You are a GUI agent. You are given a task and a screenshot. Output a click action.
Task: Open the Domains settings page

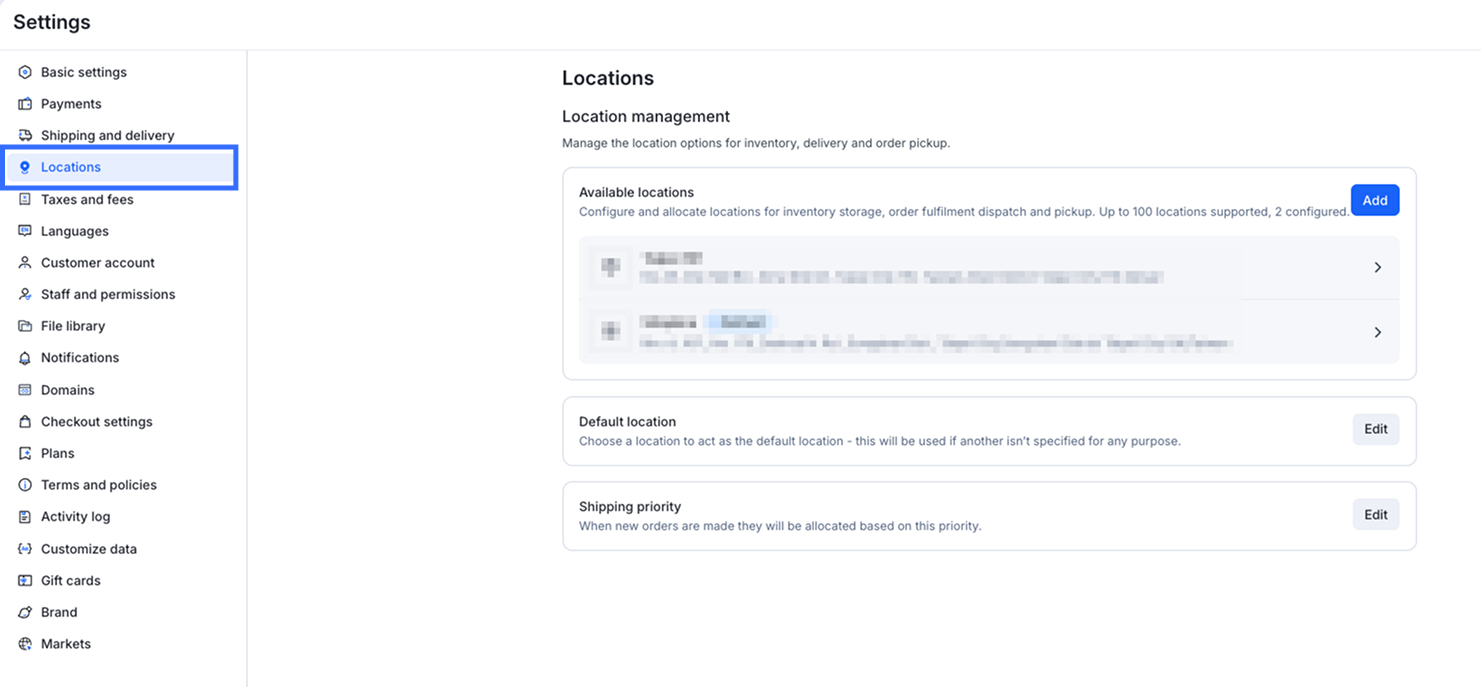pos(67,390)
